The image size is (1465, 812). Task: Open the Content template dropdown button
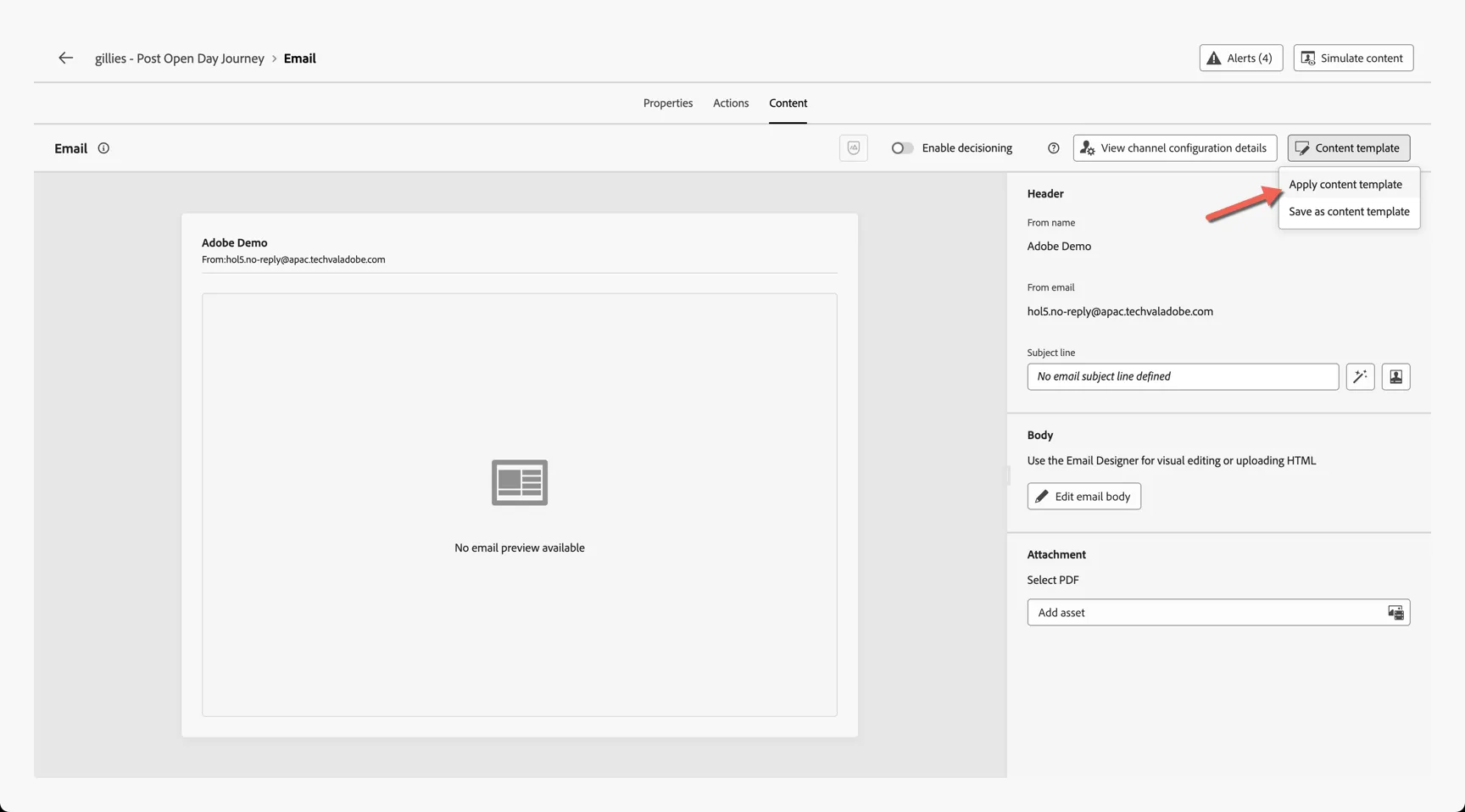click(x=1348, y=148)
